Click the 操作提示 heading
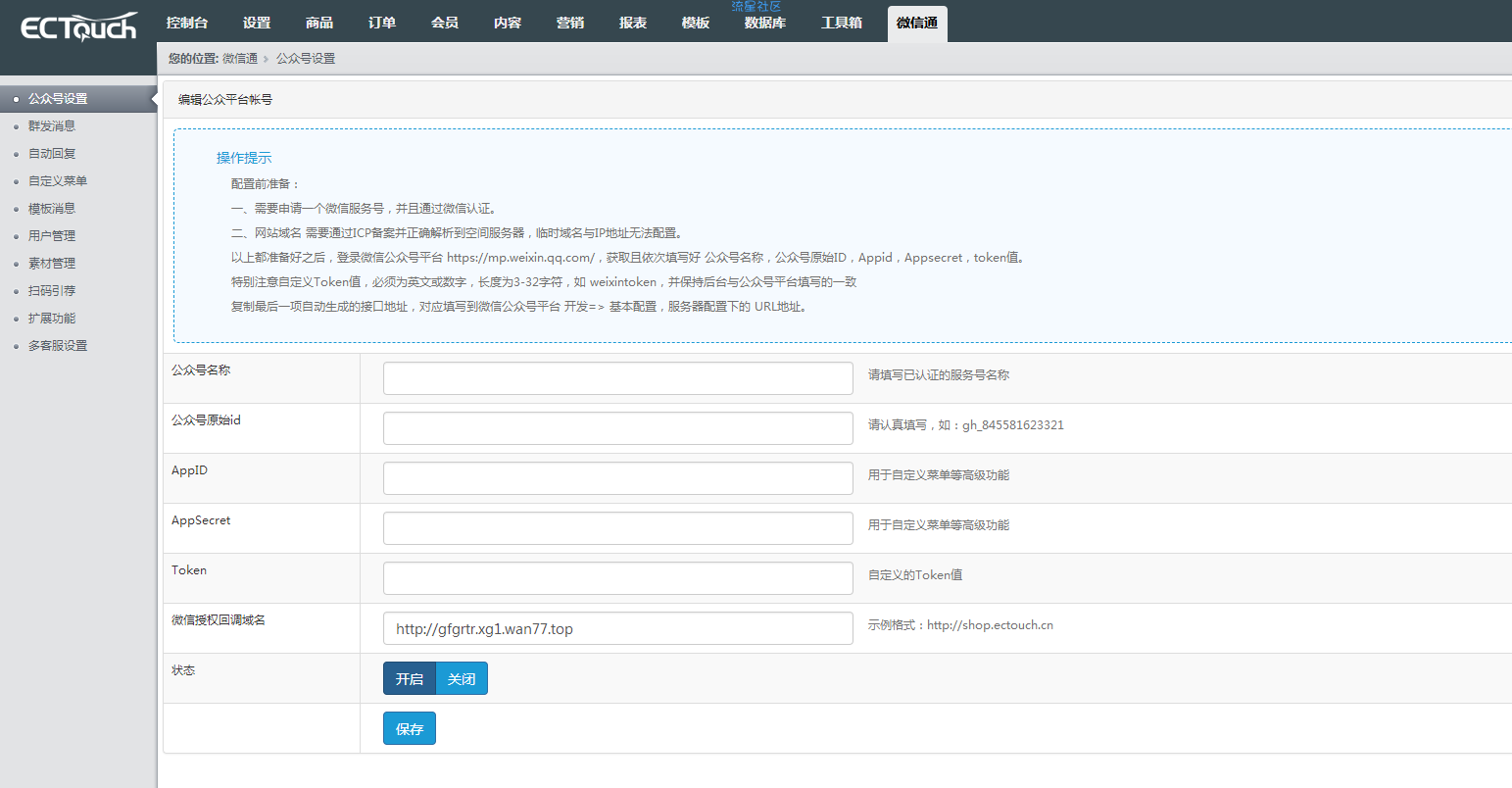This screenshot has height=788, width=1512. coord(244,158)
